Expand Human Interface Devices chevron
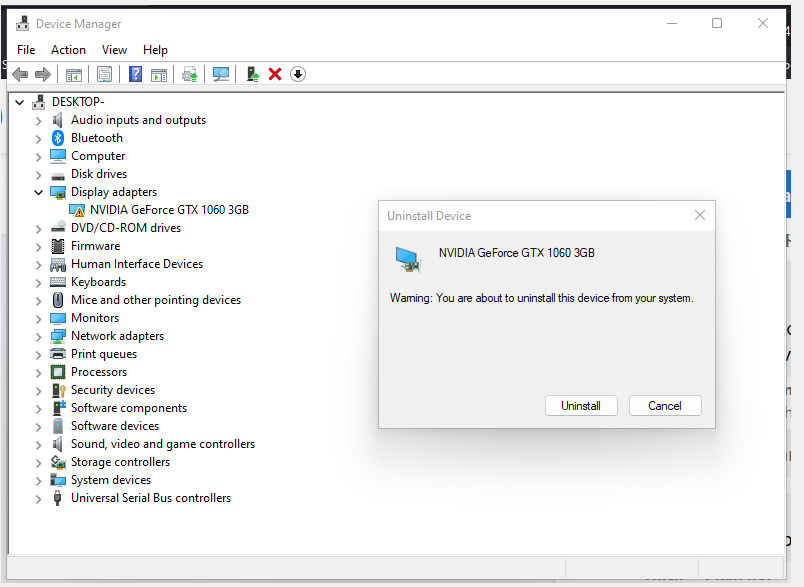804x587 pixels. 38,265
